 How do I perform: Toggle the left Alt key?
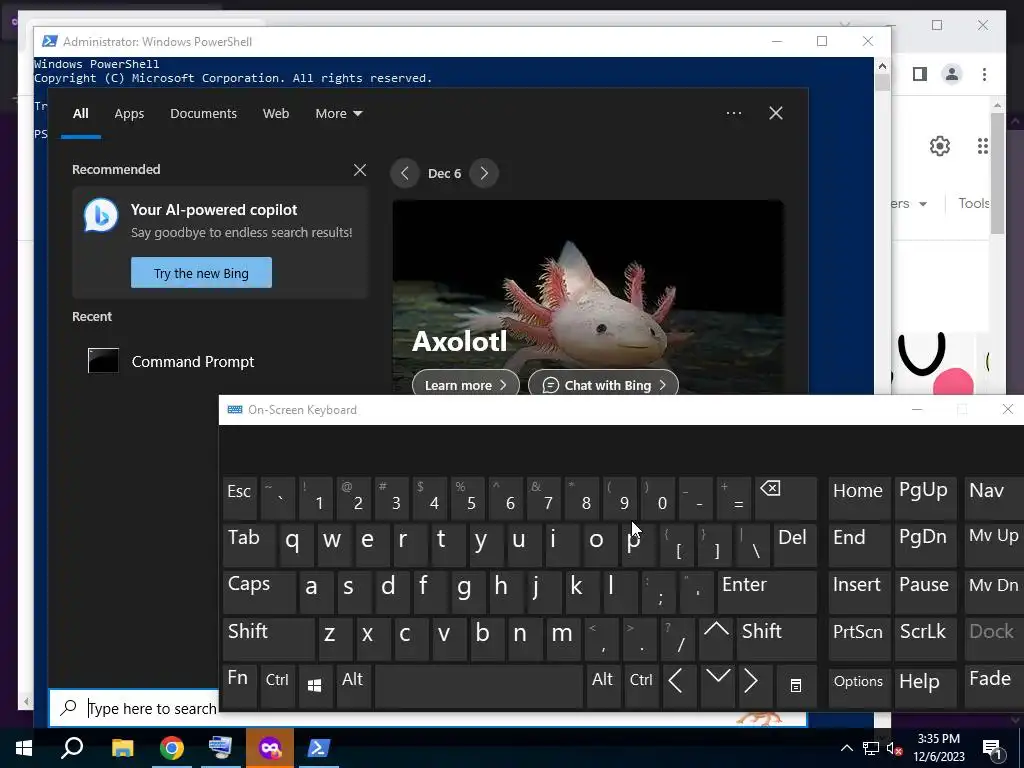click(x=353, y=686)
